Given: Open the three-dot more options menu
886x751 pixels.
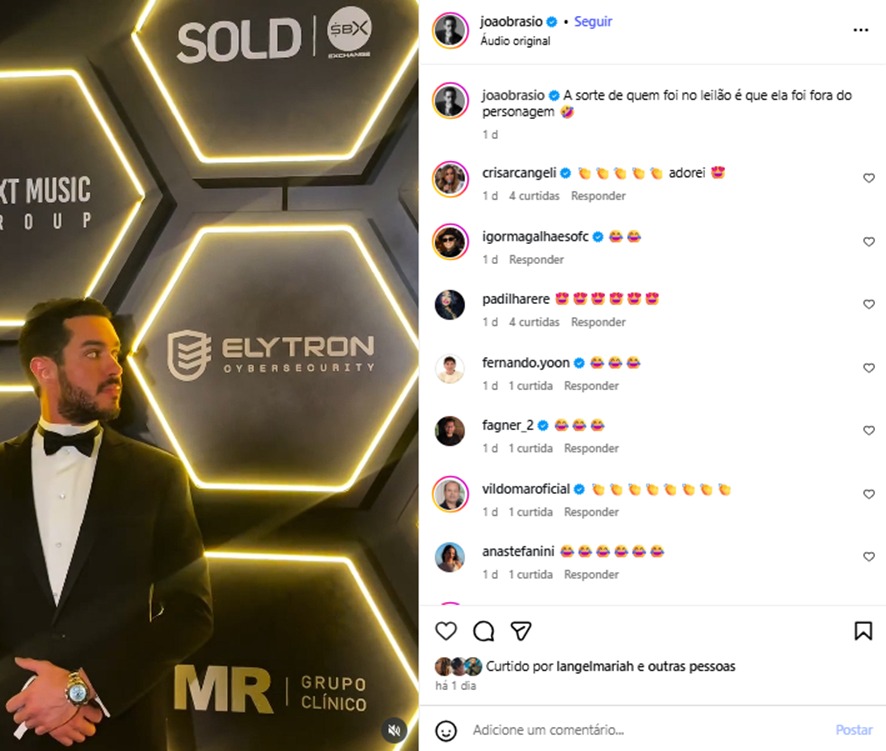Looking at the screenshot, I should [x=861, y=30].
